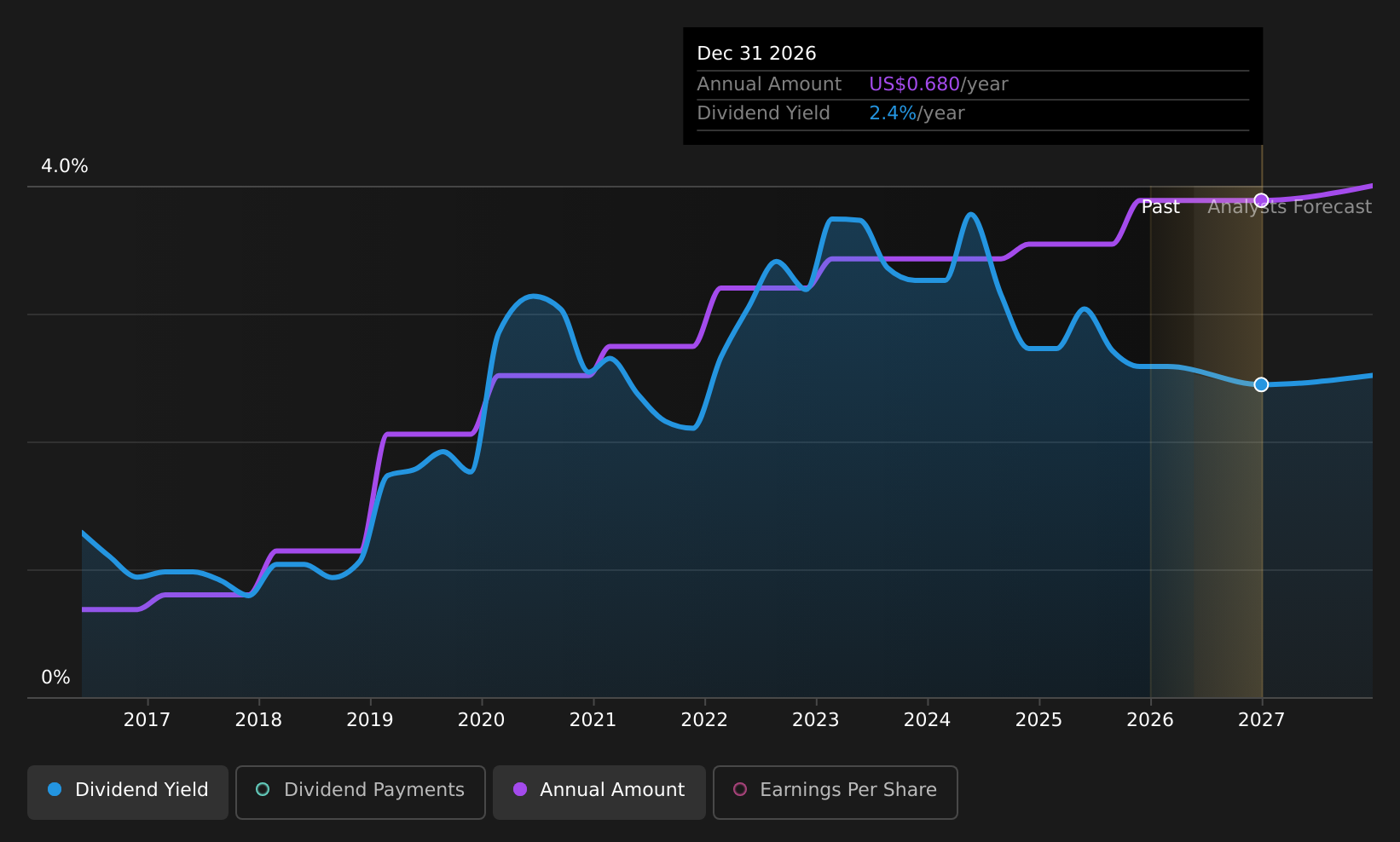Toggle the Annual Amount series

pos(599,792)
